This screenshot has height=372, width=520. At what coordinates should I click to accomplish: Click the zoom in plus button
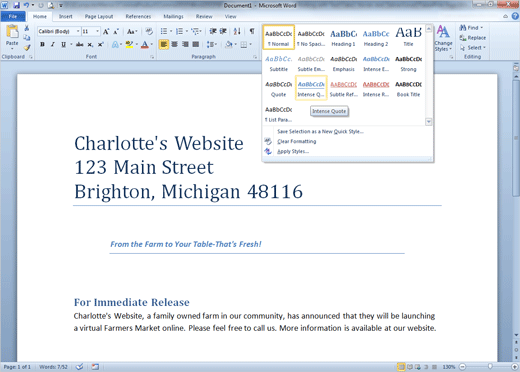tap(515, 367)
